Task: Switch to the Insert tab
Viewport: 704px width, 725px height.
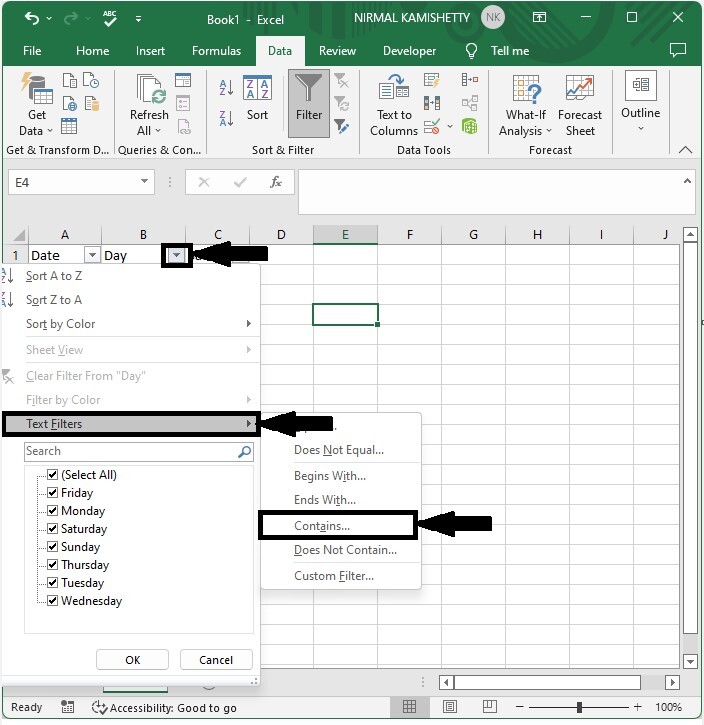Action: (150, 50)
